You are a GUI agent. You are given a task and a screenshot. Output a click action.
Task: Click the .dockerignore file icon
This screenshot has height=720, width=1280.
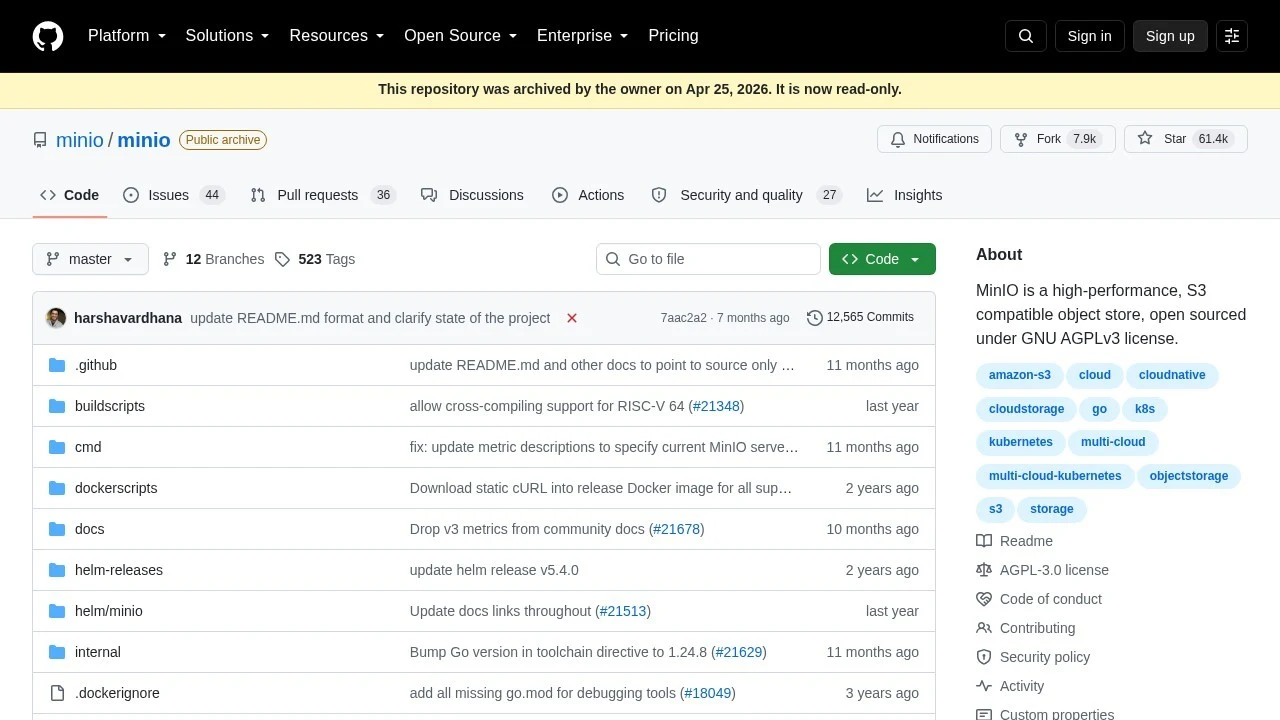click(x=57, y=693)
